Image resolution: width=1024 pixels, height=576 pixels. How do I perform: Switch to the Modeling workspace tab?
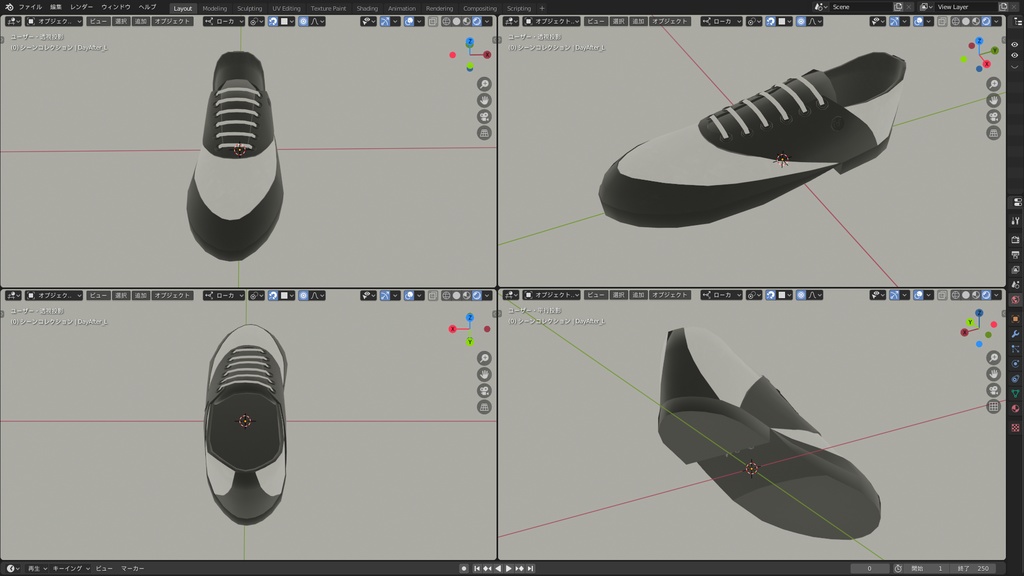(x=214, y=8)
